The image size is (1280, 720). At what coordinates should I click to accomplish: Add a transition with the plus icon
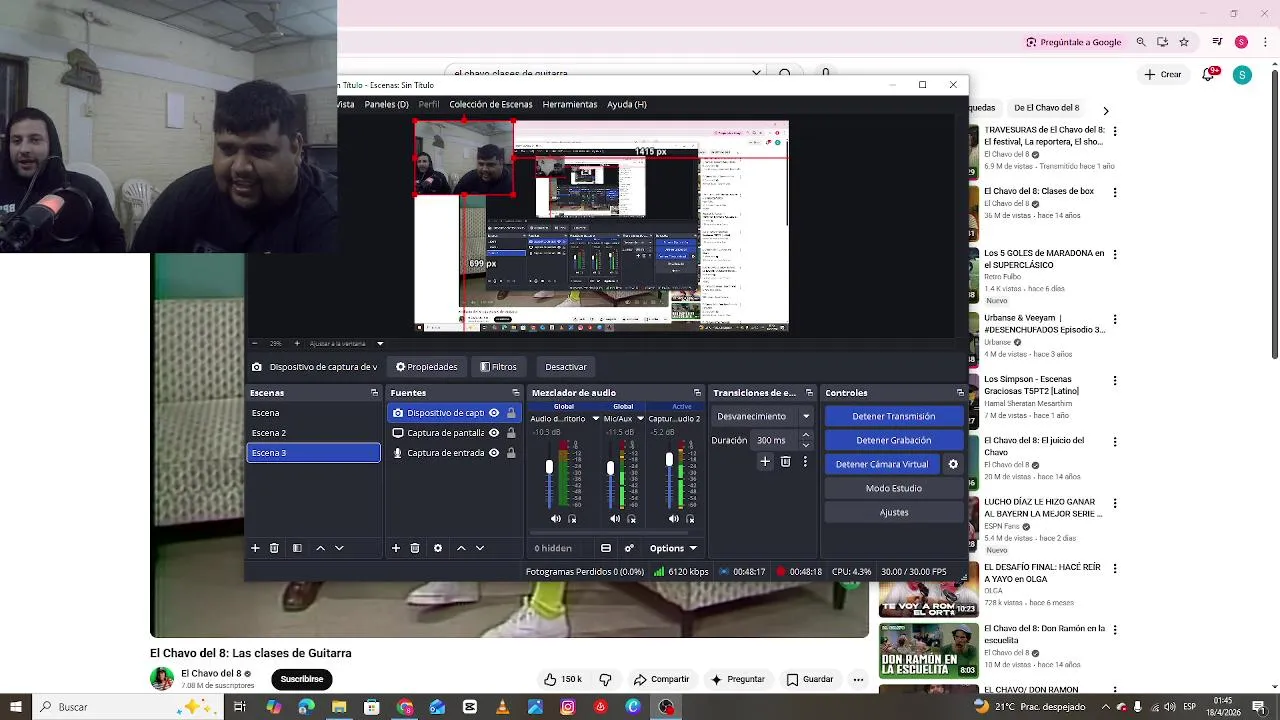pyautogui.click(x=765, y=462)
